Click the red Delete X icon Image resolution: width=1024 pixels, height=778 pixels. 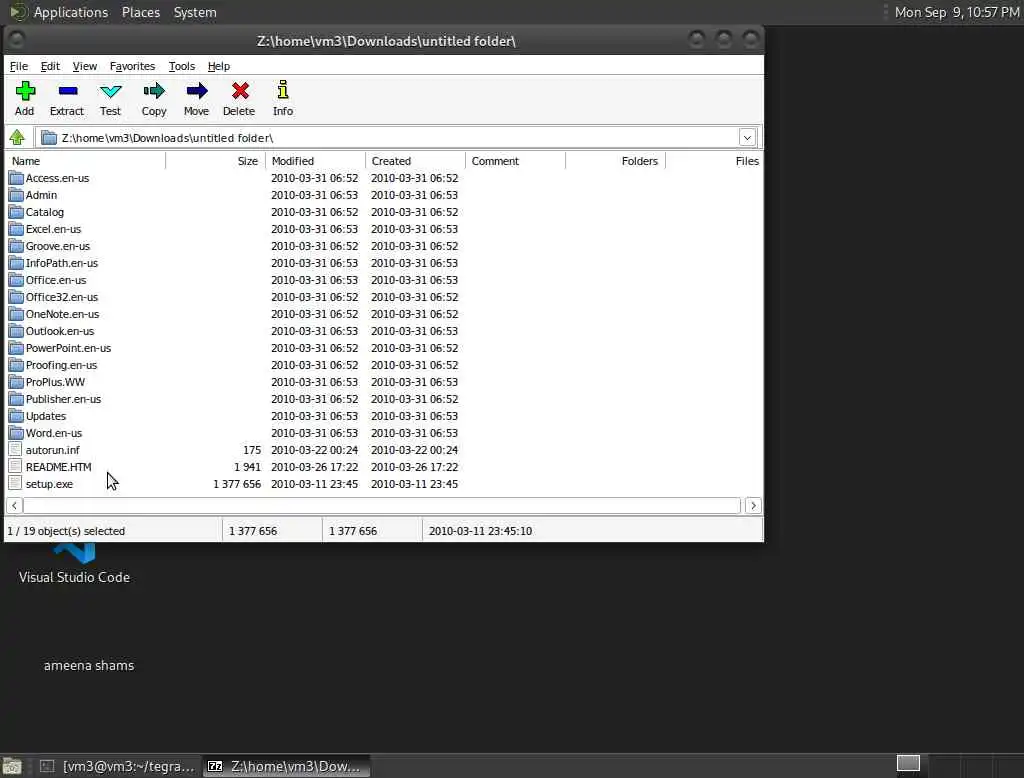click(240, 91)
